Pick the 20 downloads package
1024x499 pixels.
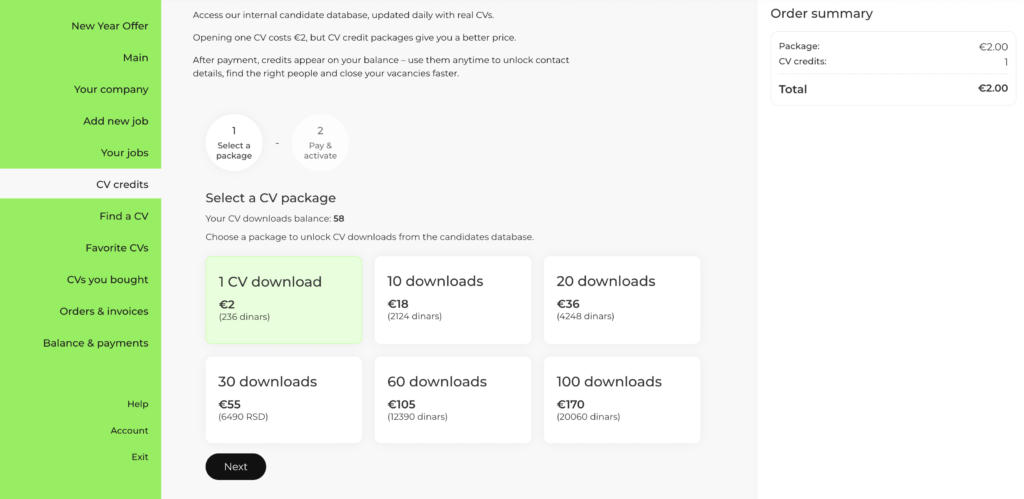click(x=622, y=300)
